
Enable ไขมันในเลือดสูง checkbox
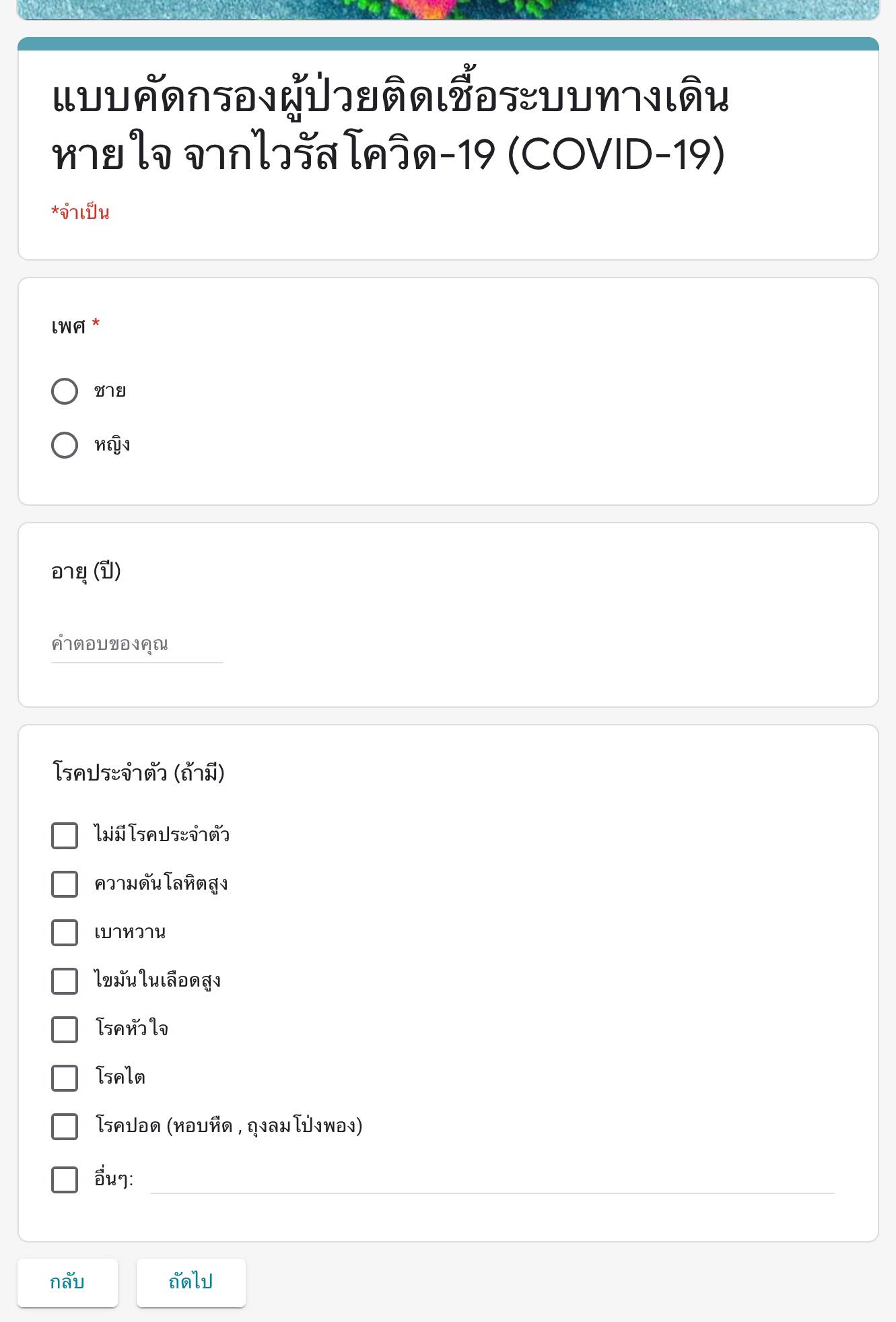pyautogui.click(x=65, y=981)
